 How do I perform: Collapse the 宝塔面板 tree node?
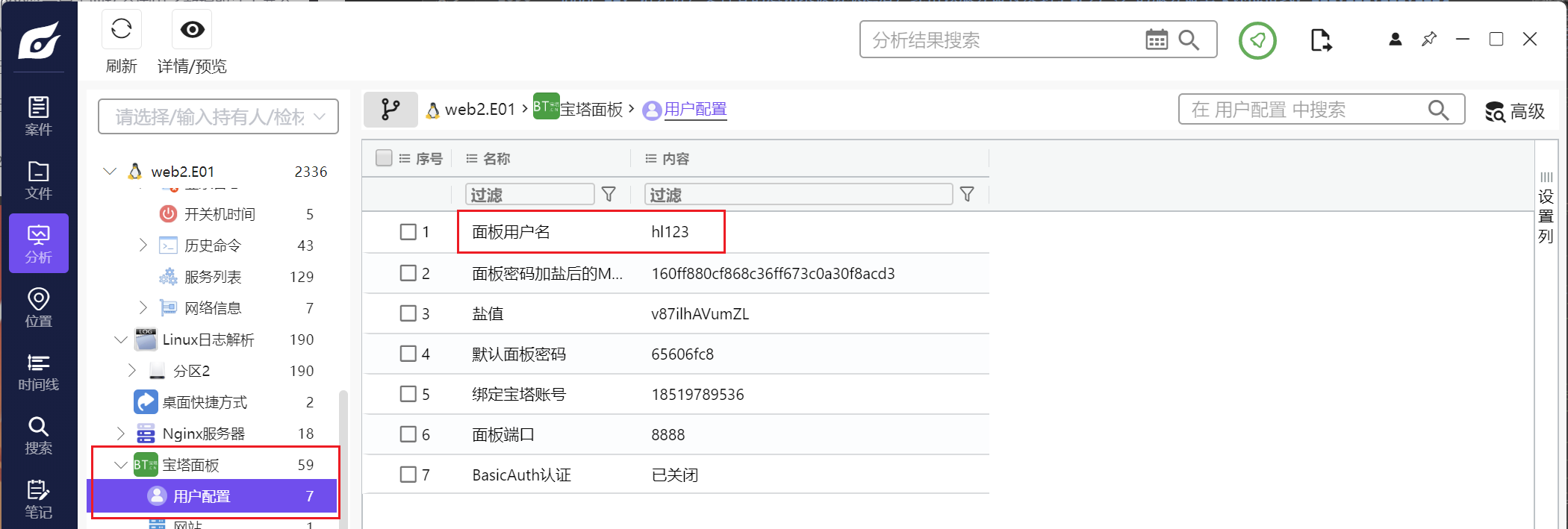pos(121,465)
